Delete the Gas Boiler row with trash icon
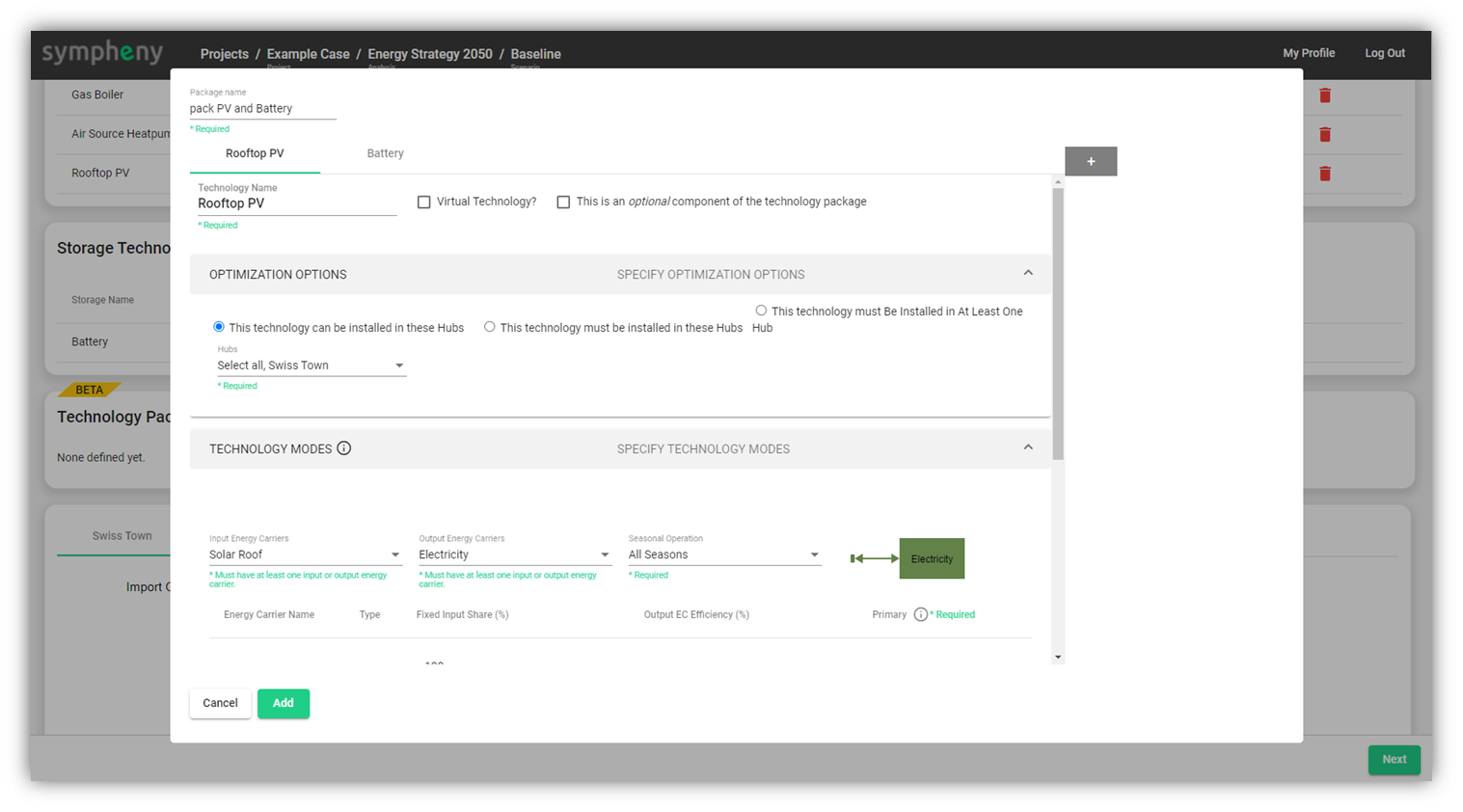1463x812 pixels. (1325, 95)
